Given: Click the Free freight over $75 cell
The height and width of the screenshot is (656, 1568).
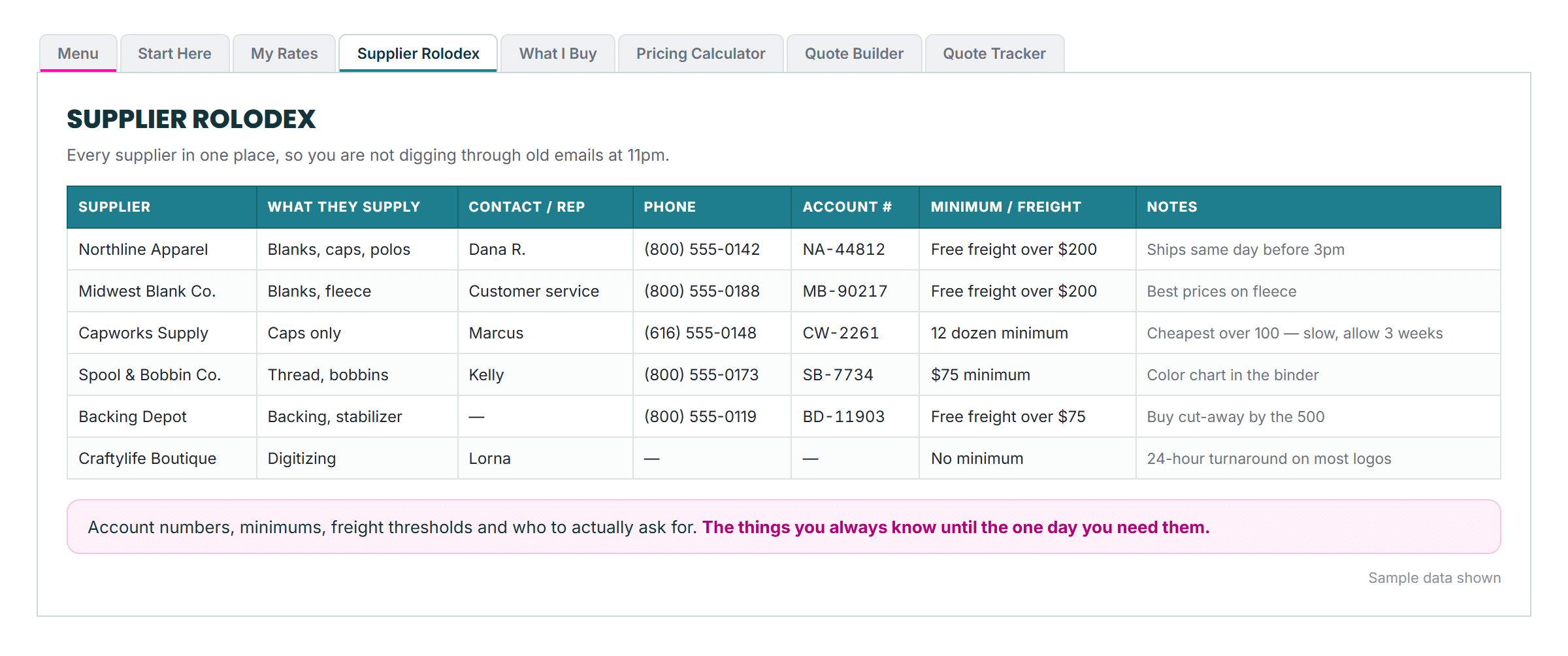Looking at the screenshot, I should [1028, 417].
